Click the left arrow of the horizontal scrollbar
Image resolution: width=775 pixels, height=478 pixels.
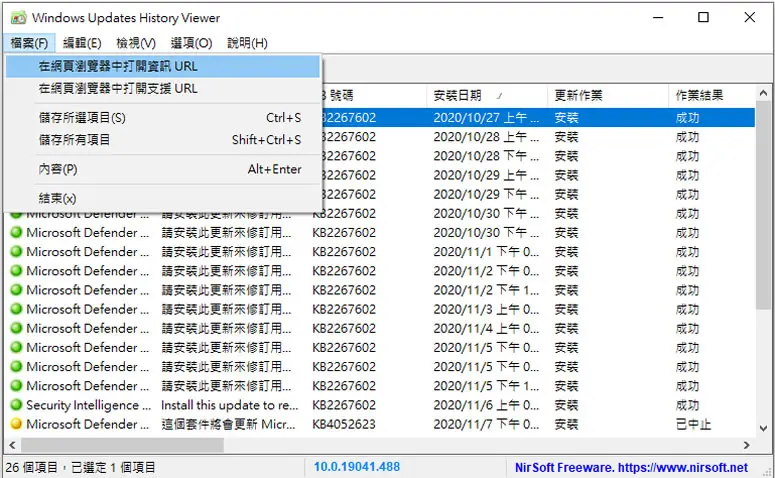(x=12, y=445)
